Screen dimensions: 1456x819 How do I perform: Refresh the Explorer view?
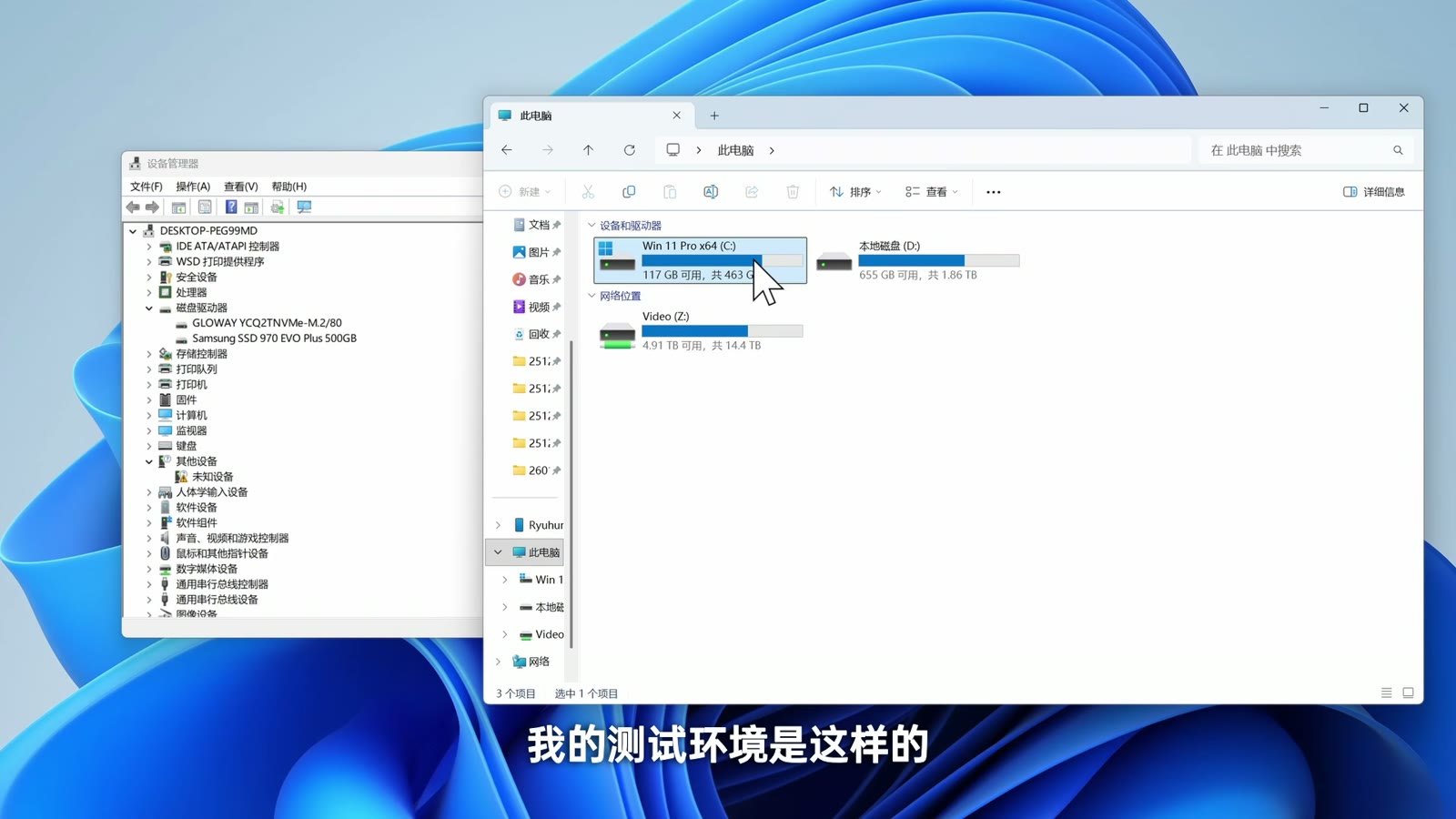(x=629, y=150)
